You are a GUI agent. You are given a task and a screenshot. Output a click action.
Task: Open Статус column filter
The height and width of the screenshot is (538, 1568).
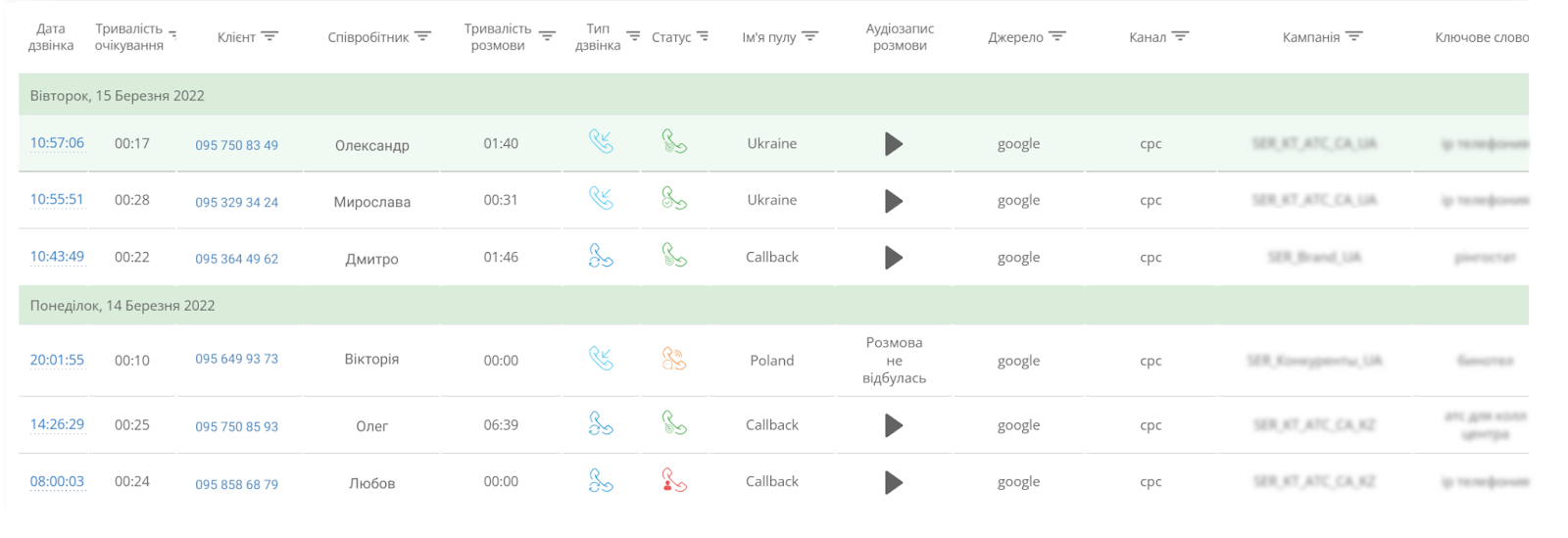tap(703, 36)
